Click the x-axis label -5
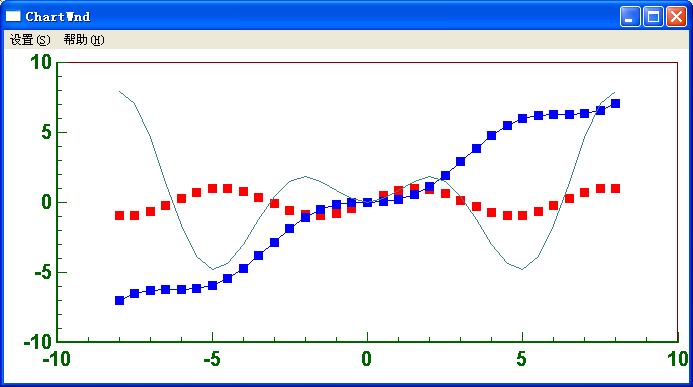The image size is (693, 387). point(212,359)
